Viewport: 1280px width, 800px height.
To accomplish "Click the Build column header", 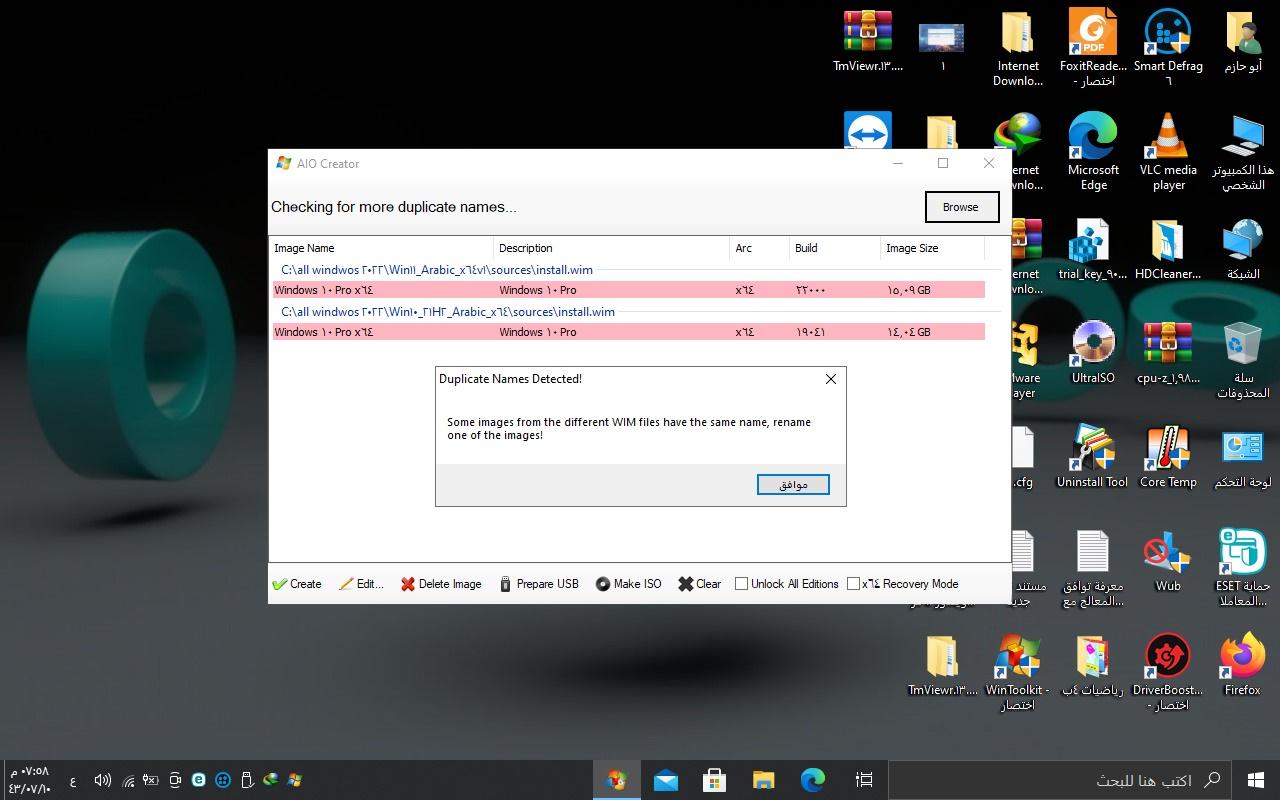I will tap(834, 248).
